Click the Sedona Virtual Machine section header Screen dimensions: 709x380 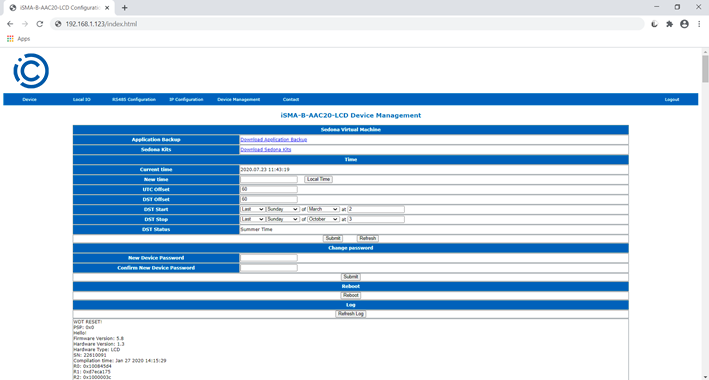351,130
